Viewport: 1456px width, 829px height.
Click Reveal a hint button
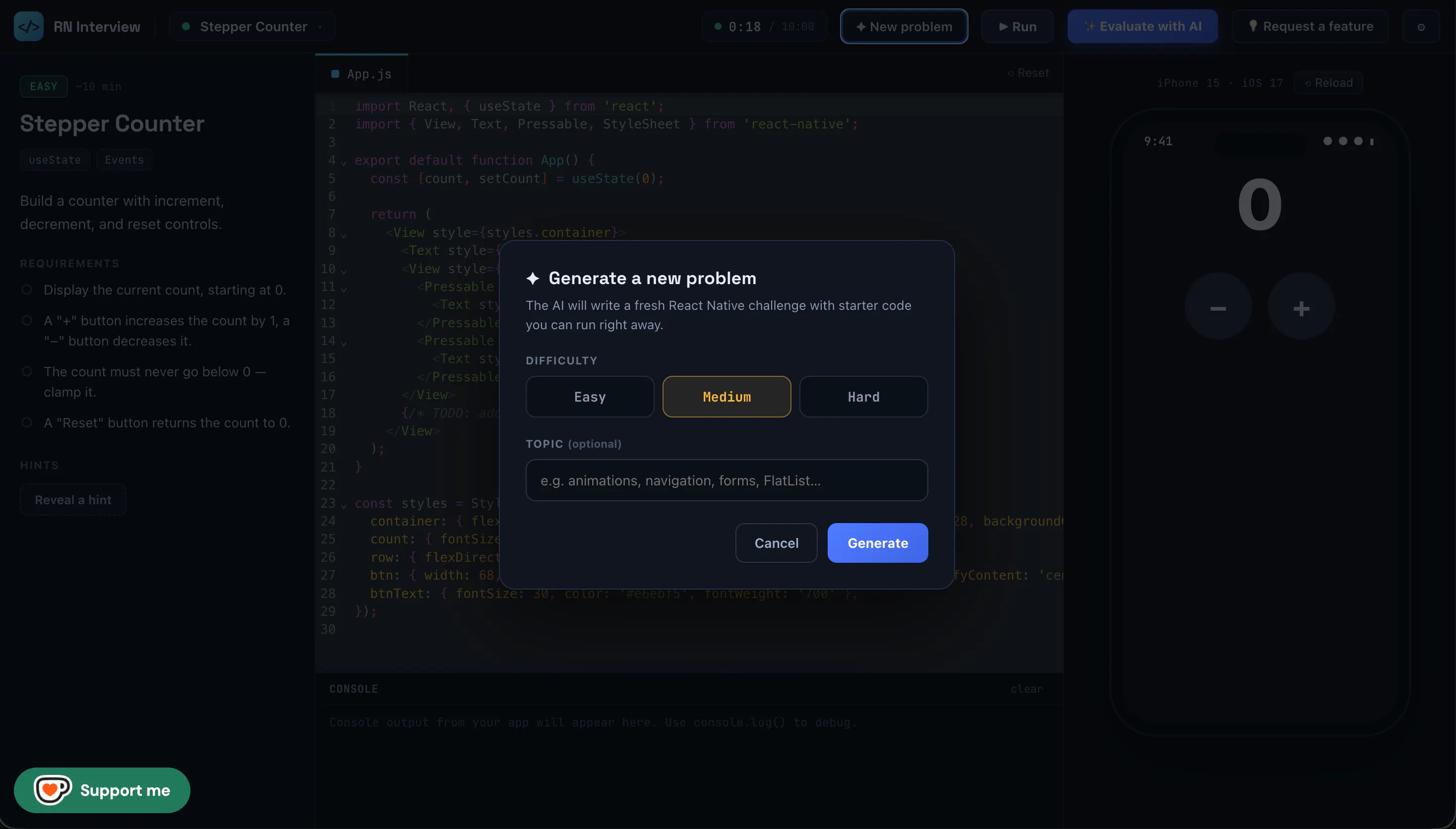click(73, 500)
